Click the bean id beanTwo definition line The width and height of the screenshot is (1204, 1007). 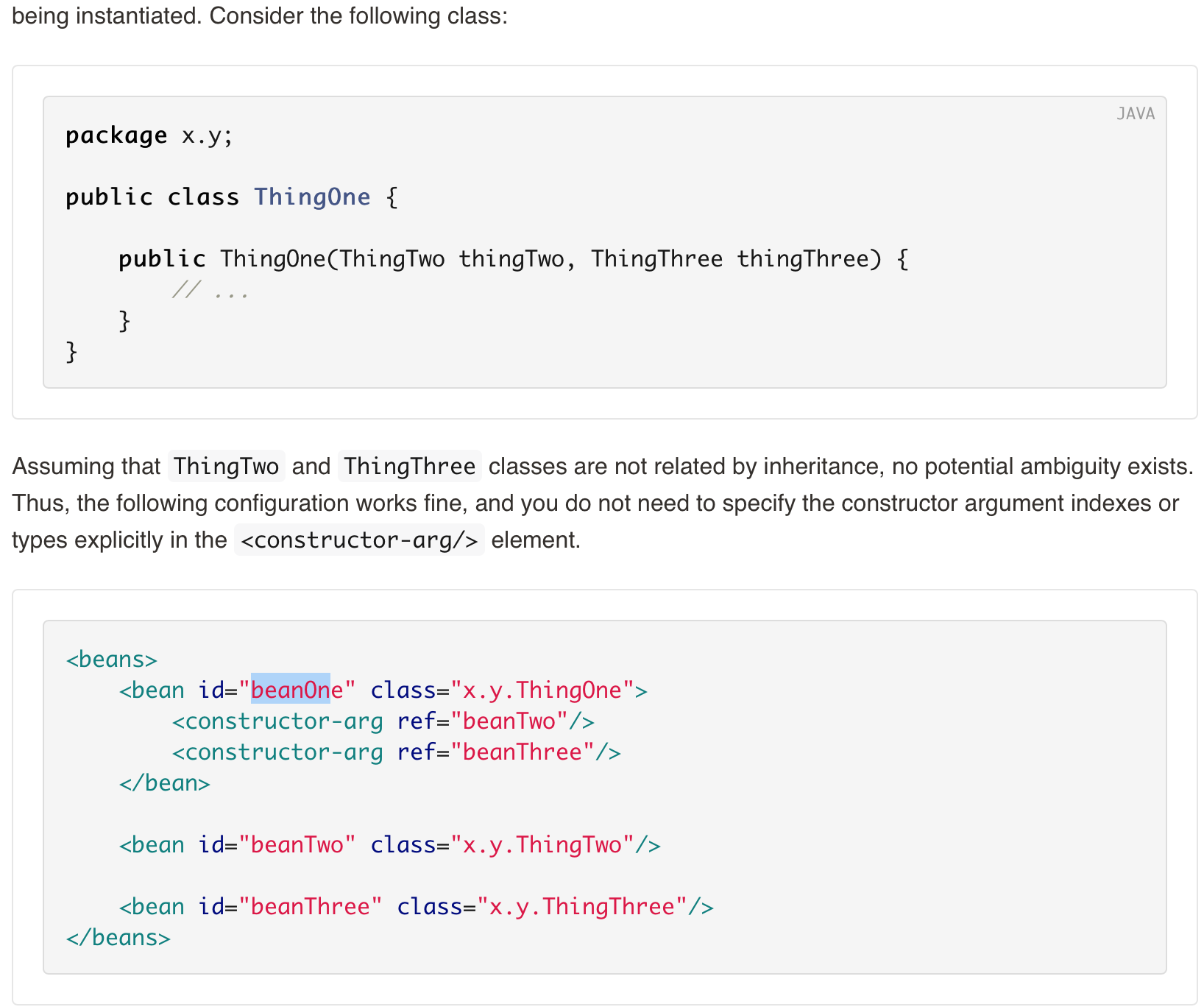click(389, 845)
